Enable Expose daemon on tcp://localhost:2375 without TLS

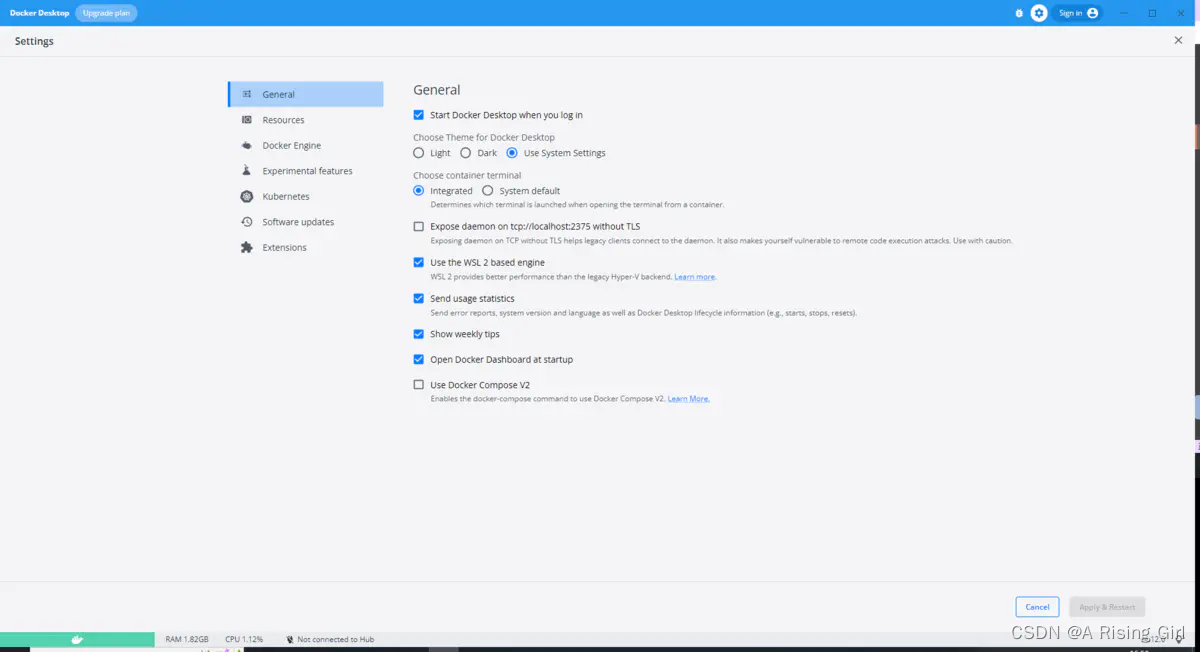click(419, 227)
